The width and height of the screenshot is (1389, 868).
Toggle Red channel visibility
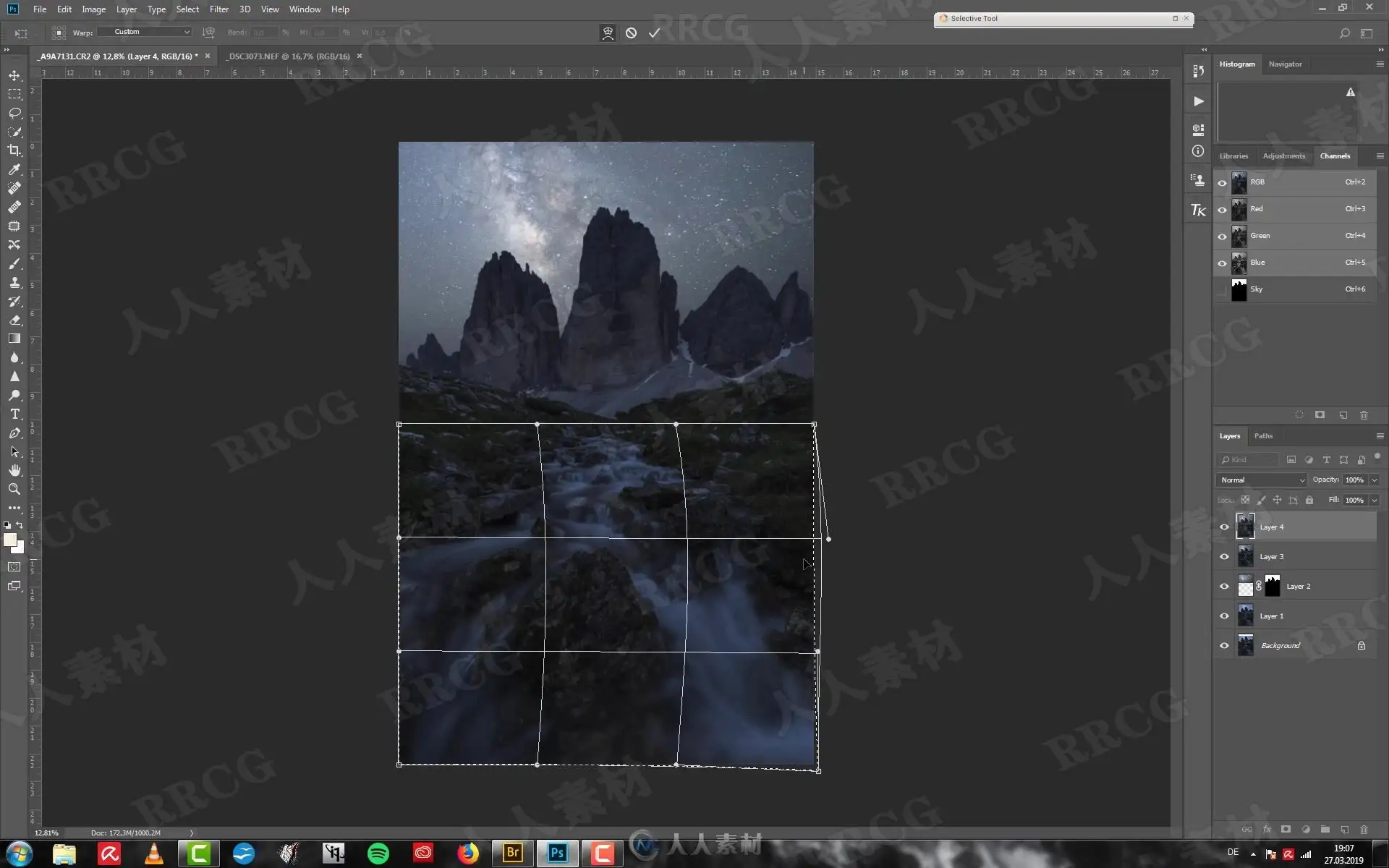tap(1222, 210)
